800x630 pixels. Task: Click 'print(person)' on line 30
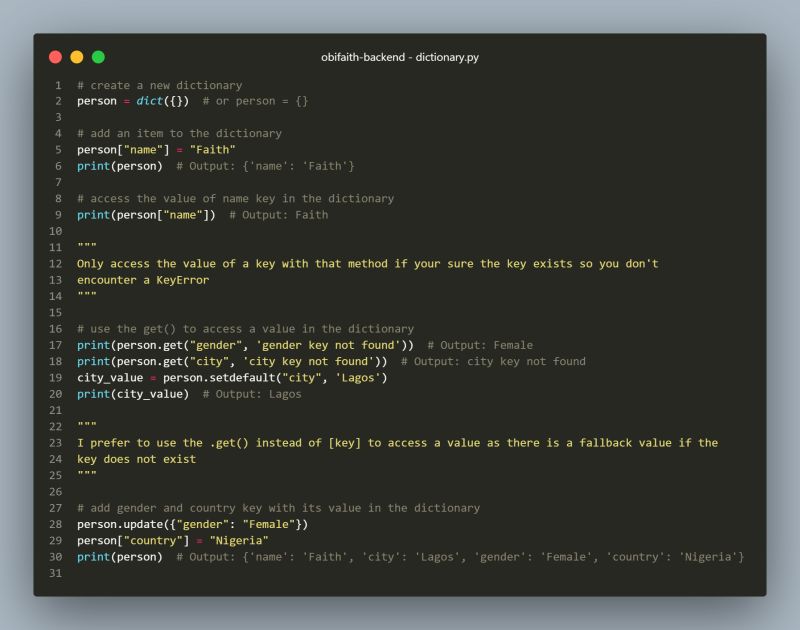(x=120, y=557)
